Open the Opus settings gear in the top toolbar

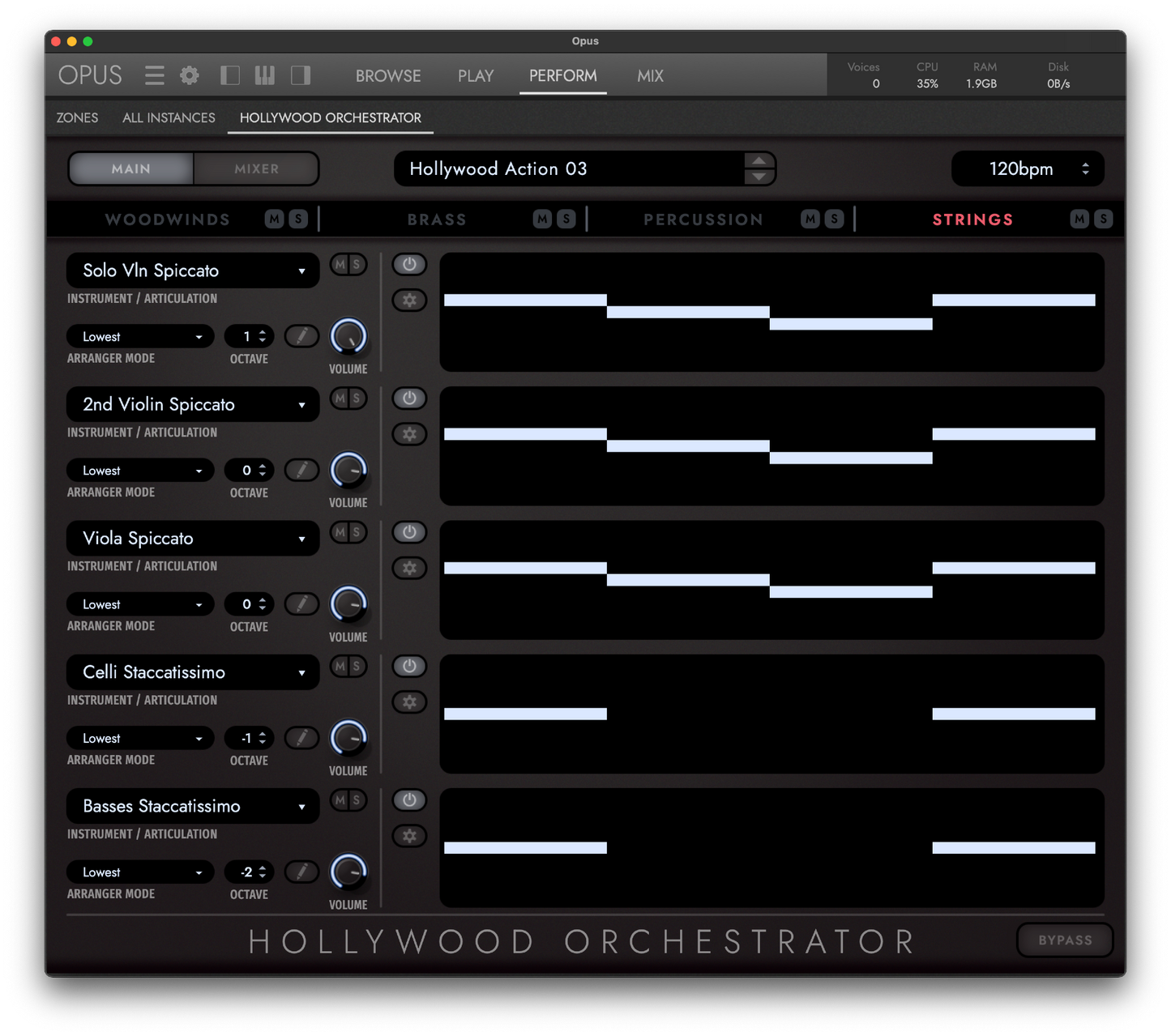coord(189,75)
